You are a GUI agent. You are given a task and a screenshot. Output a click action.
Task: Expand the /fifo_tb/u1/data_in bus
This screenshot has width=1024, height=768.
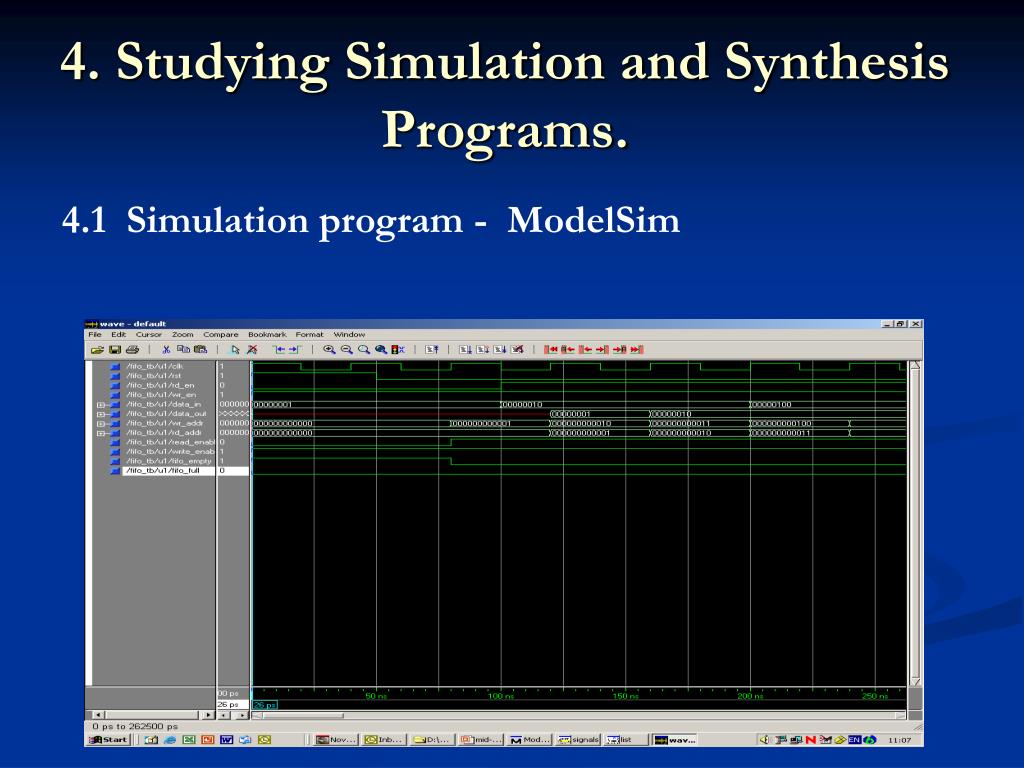coord(101,405)
